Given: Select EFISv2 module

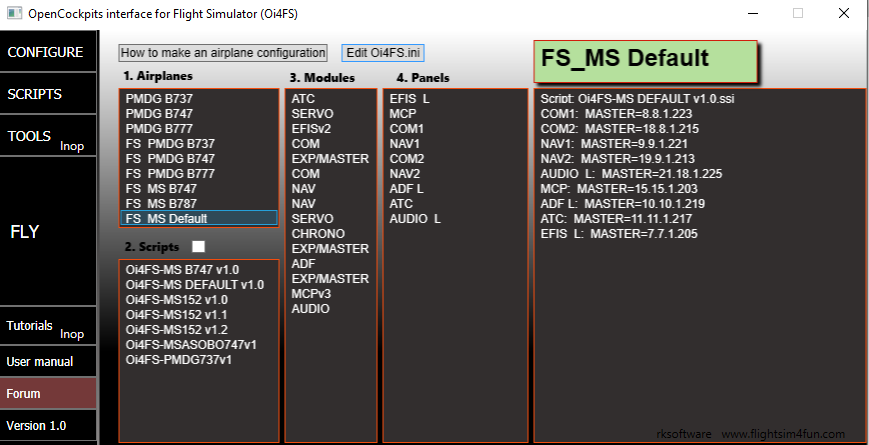Looking at the screenshot, I should coord(331,129).
